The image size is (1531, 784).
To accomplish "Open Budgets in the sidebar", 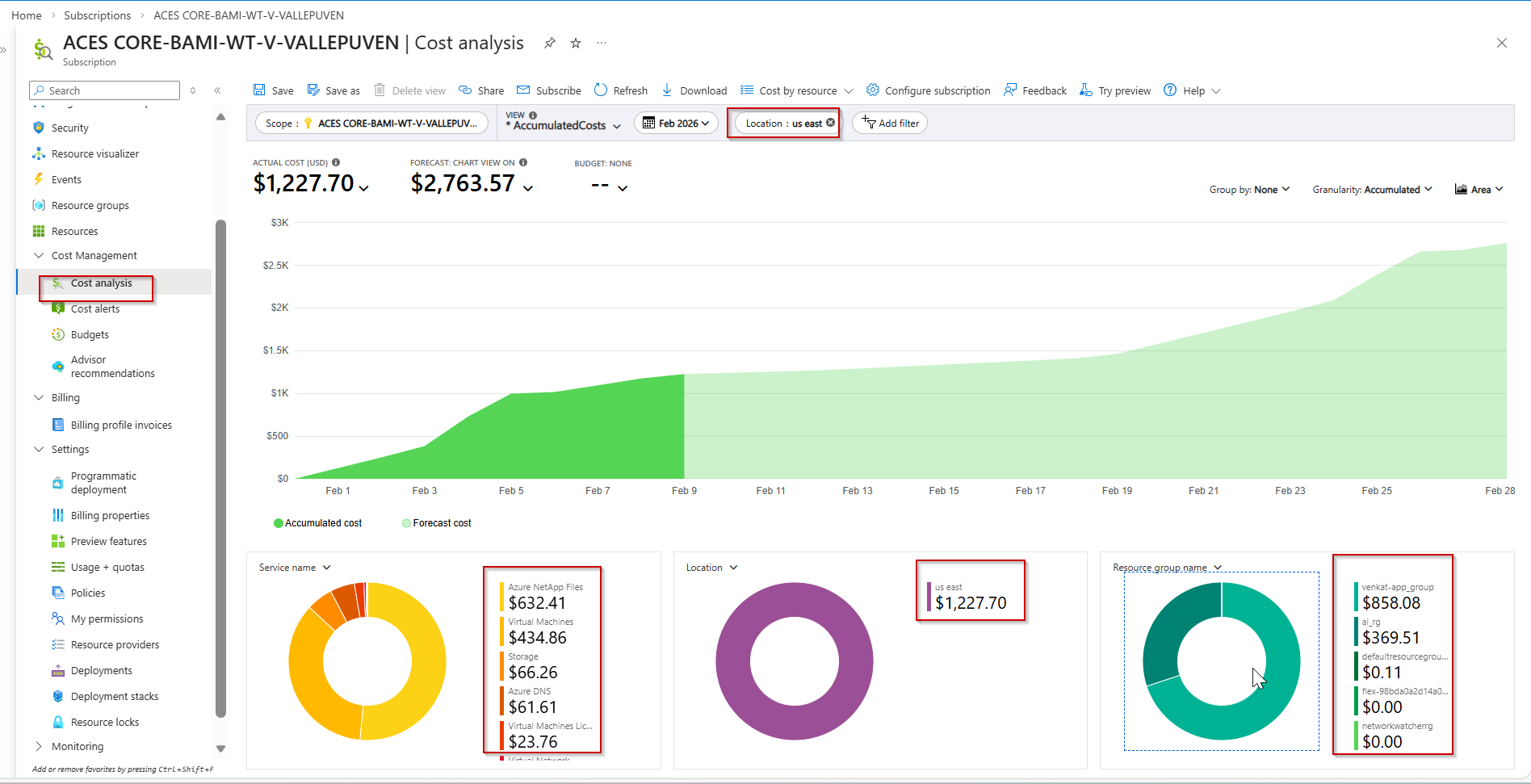I will pyautogui.click(x=90, y=334).
